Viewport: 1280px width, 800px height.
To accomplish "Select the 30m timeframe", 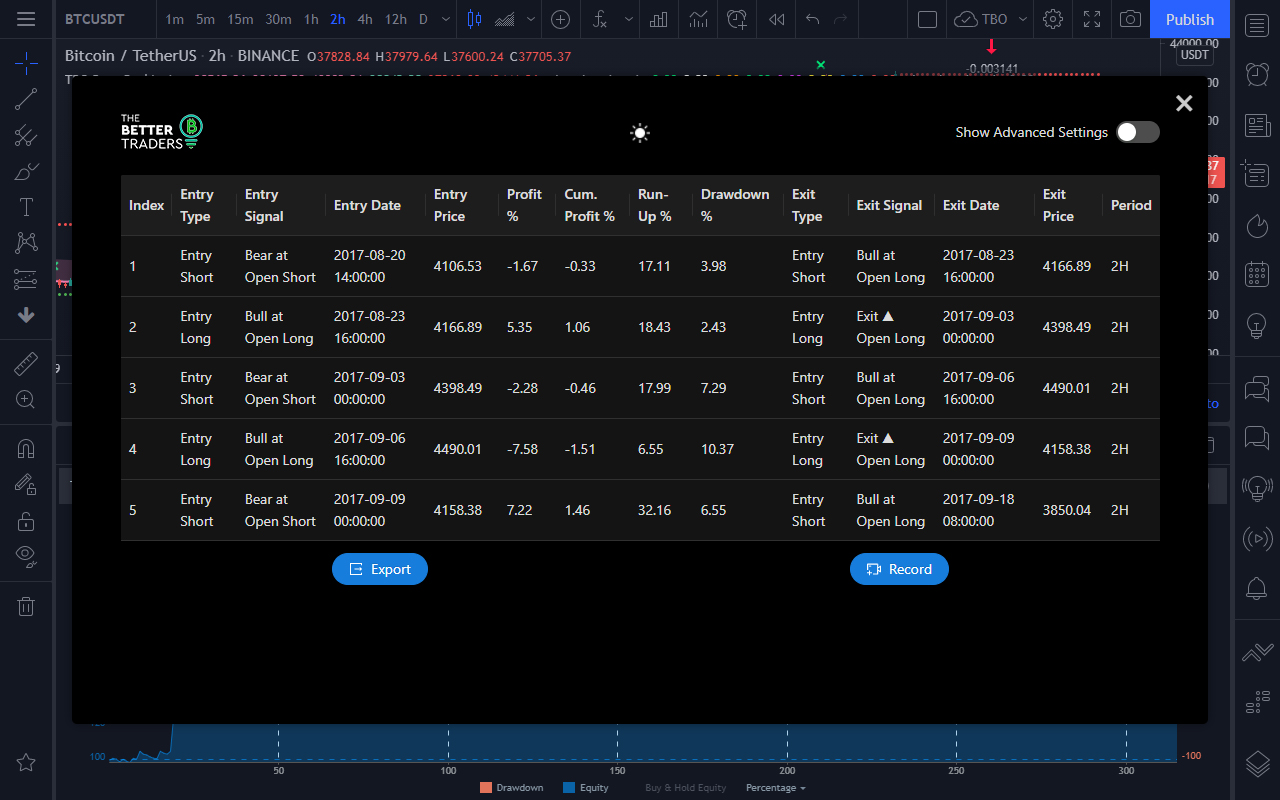I will pyautogui.click(x=278, y=19).
